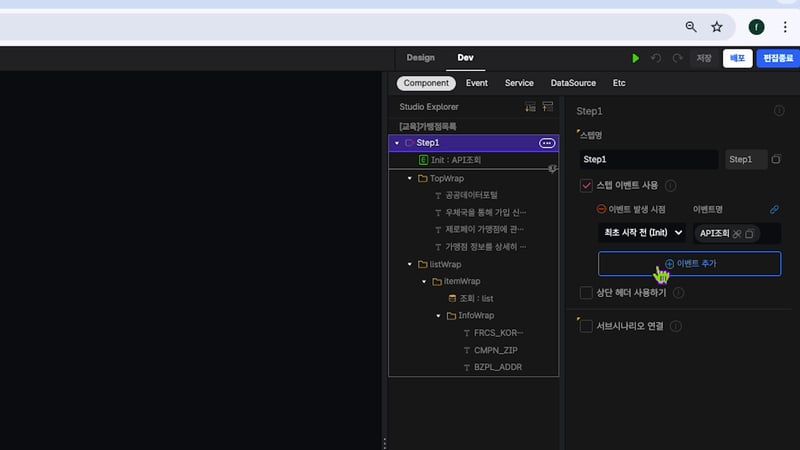Click the database icon of 조회 : list
Image resolution: width=800 pixels, height=450 pixels.
[452, 298]
